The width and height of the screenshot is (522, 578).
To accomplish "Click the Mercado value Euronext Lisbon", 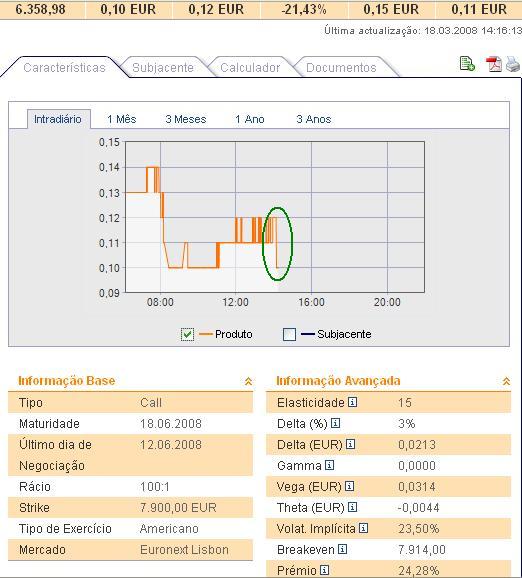I will 184,550.
